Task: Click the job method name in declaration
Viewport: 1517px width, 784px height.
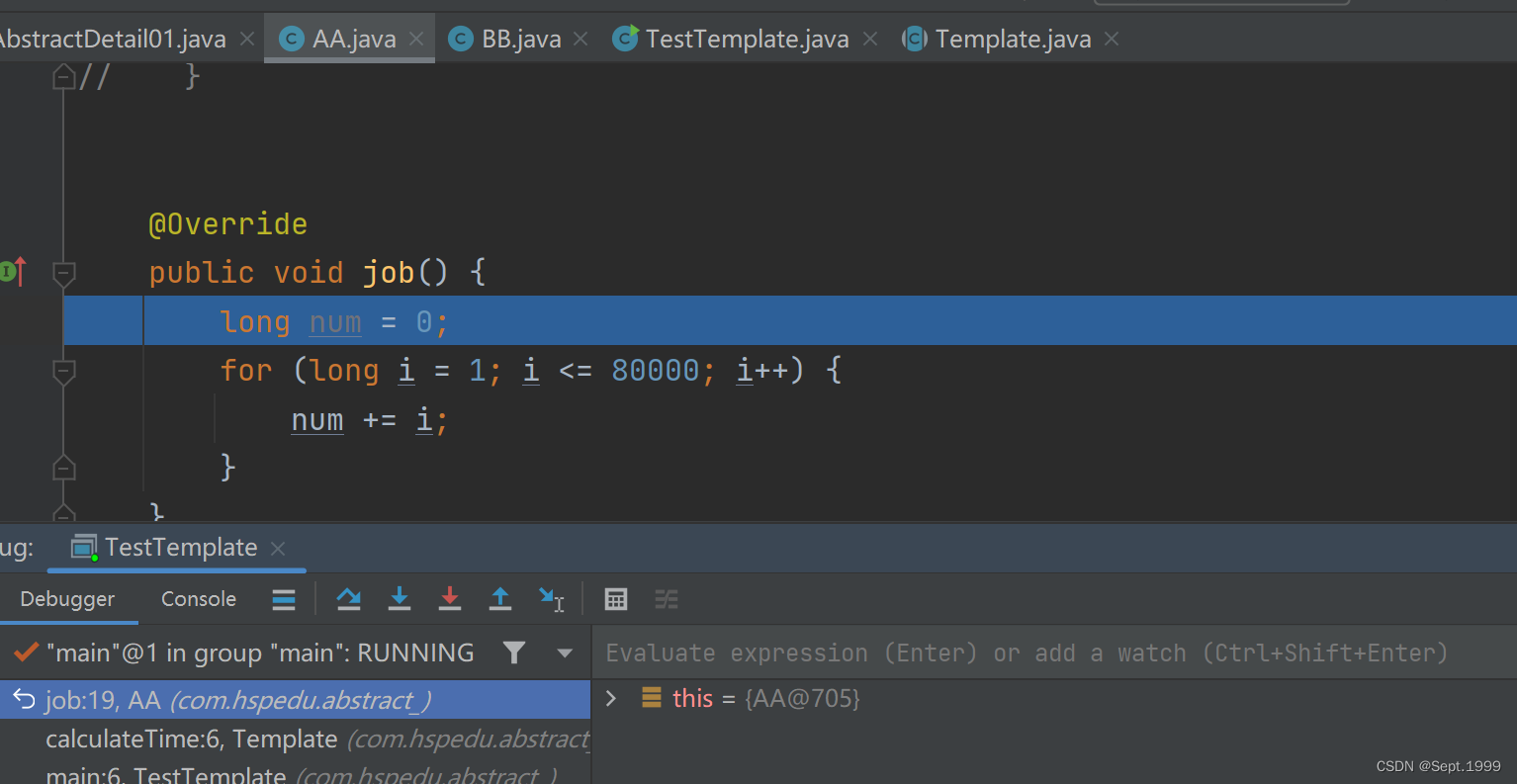Action: (388, 273)
